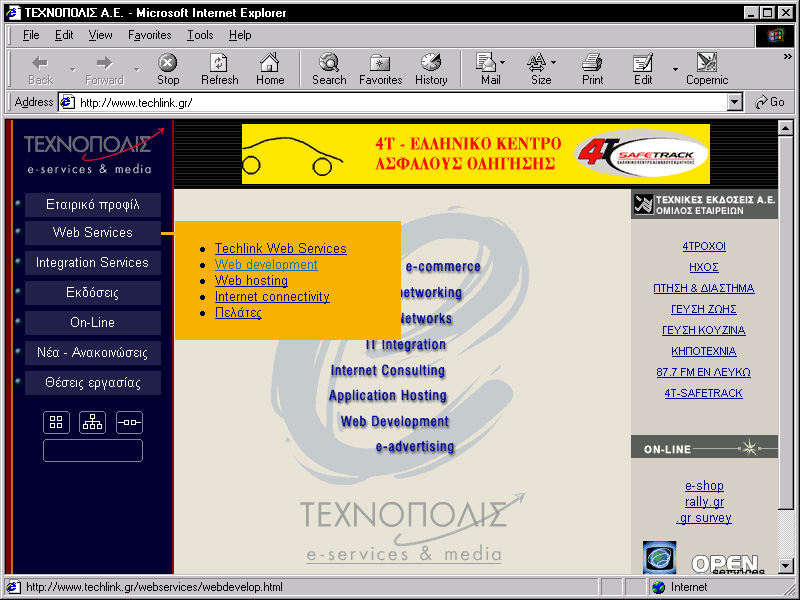Open the ΗΧΟΣ link
Image resolution: width=800 pixels, height=600 pixels.
(704, 267)
